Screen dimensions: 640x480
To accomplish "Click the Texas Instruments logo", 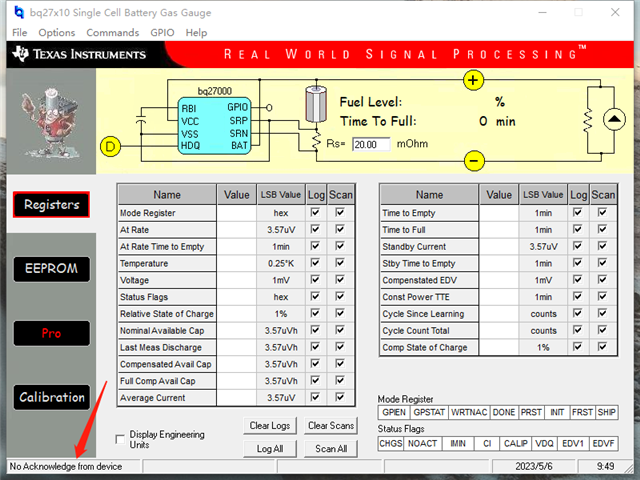I will [79, 54].
